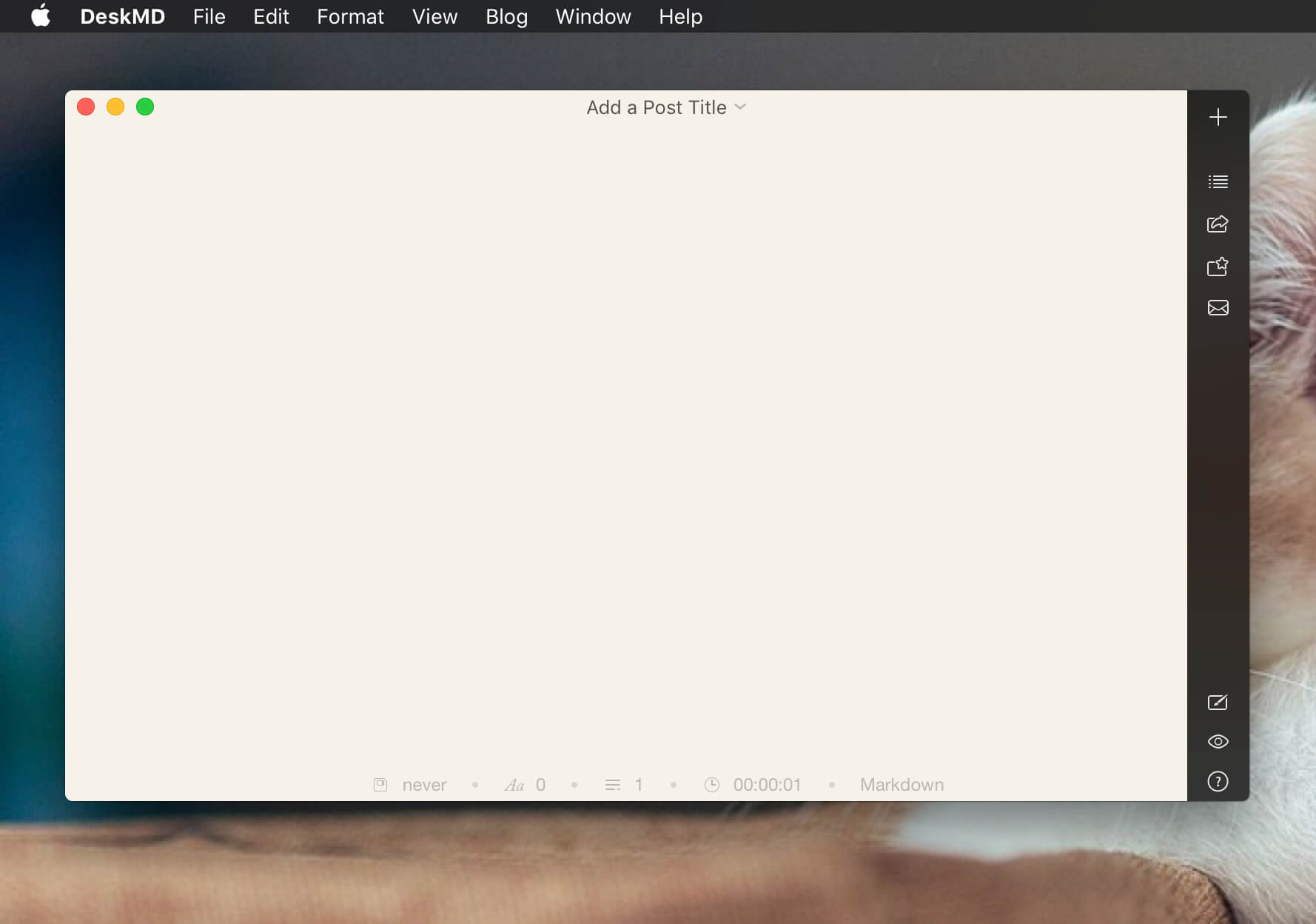The height and width of the screenshot is (924, 1316).
Task: Open the posts list icon in the sidebar
Action: coord(1218,181)
